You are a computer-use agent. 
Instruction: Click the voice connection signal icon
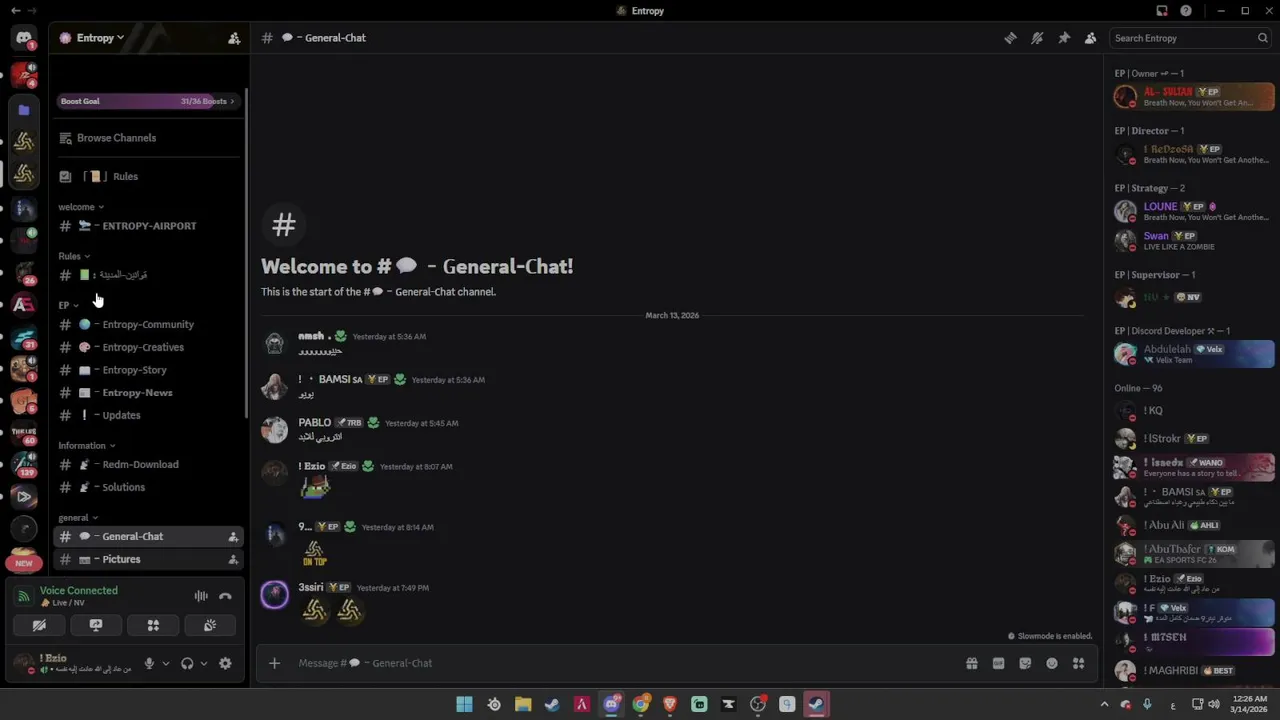23,596
